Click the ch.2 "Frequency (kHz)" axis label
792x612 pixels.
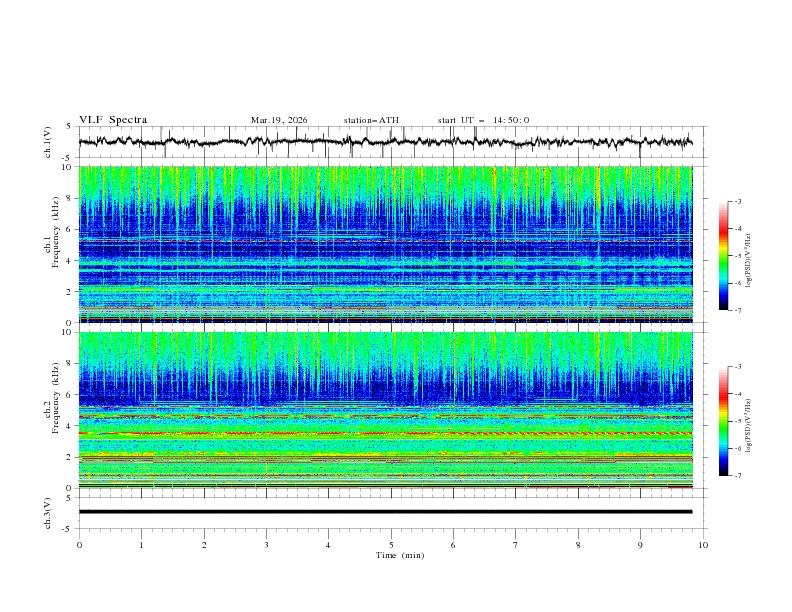coord(55,398)
